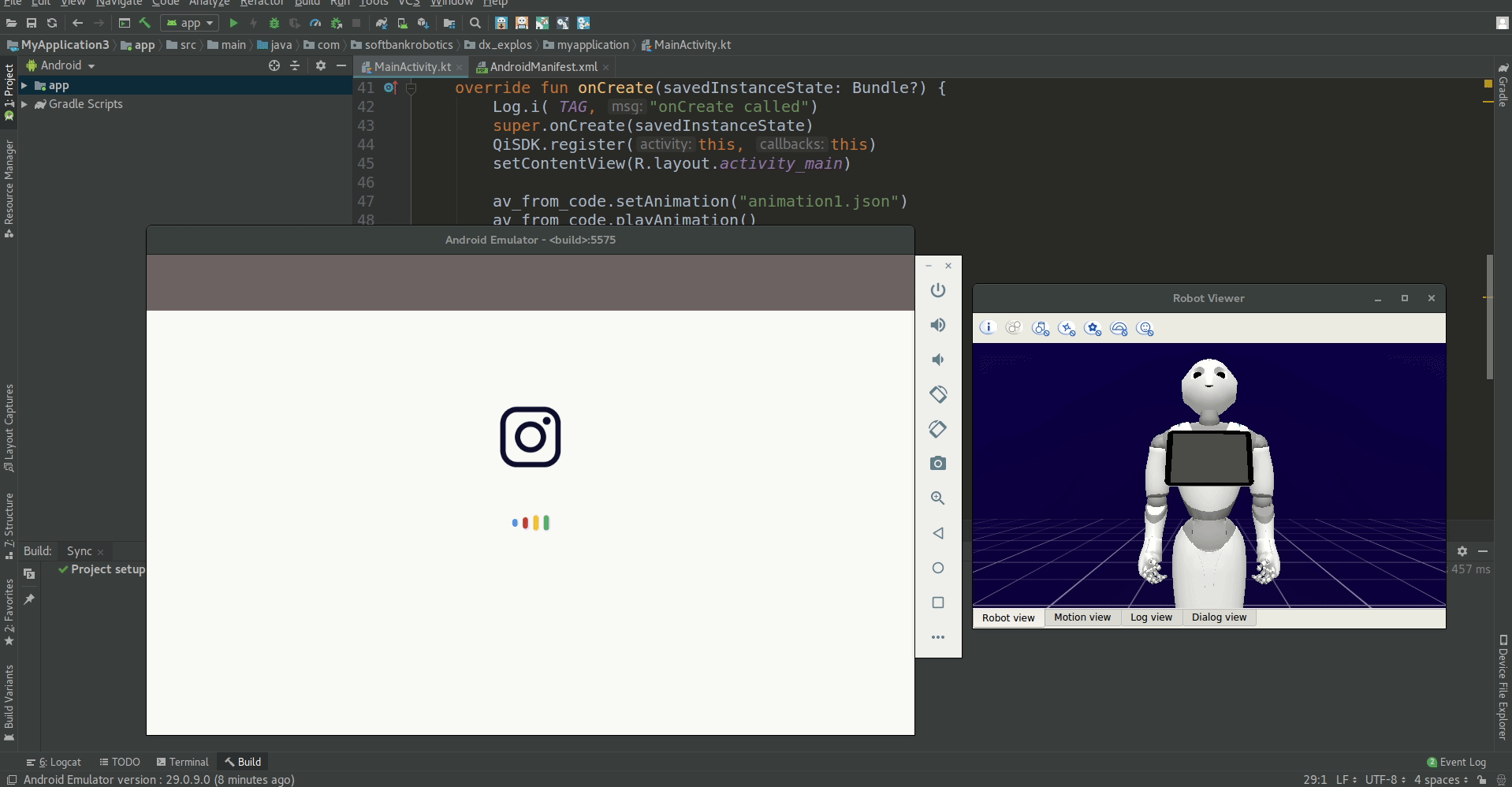Click the gear-disabled icon in Robot Viewer toolbar
1512x787 pixels.
(1093, 329)
